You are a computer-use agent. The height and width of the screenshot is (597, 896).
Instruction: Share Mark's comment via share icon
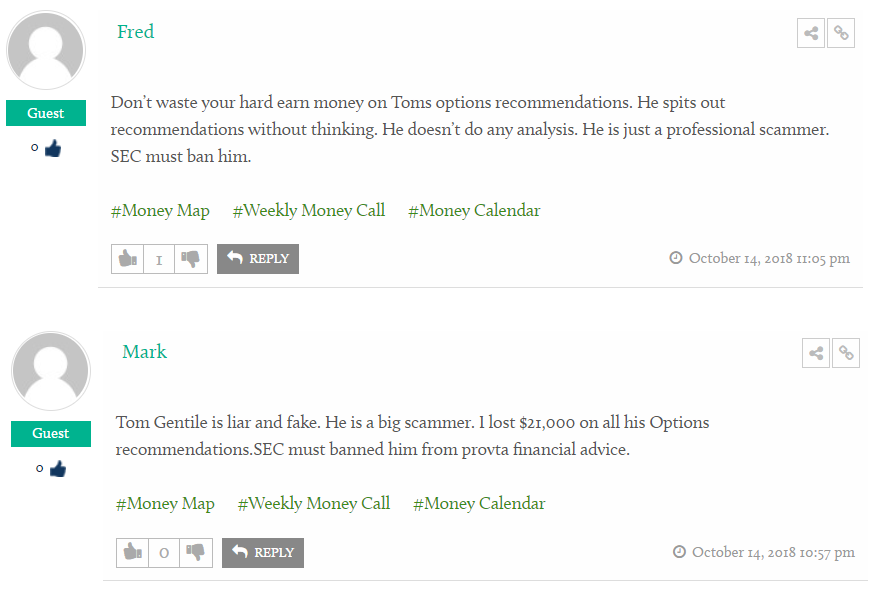click(x=815, y=353)
